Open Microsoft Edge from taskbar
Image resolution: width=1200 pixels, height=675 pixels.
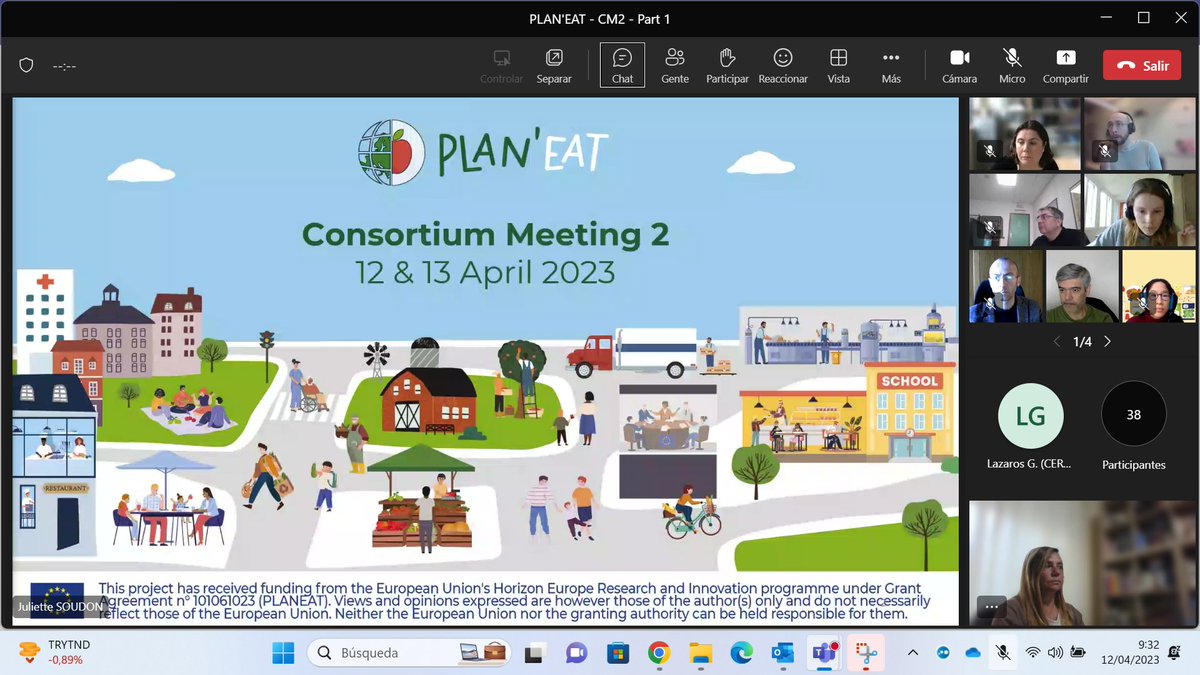tap(741, 653)
